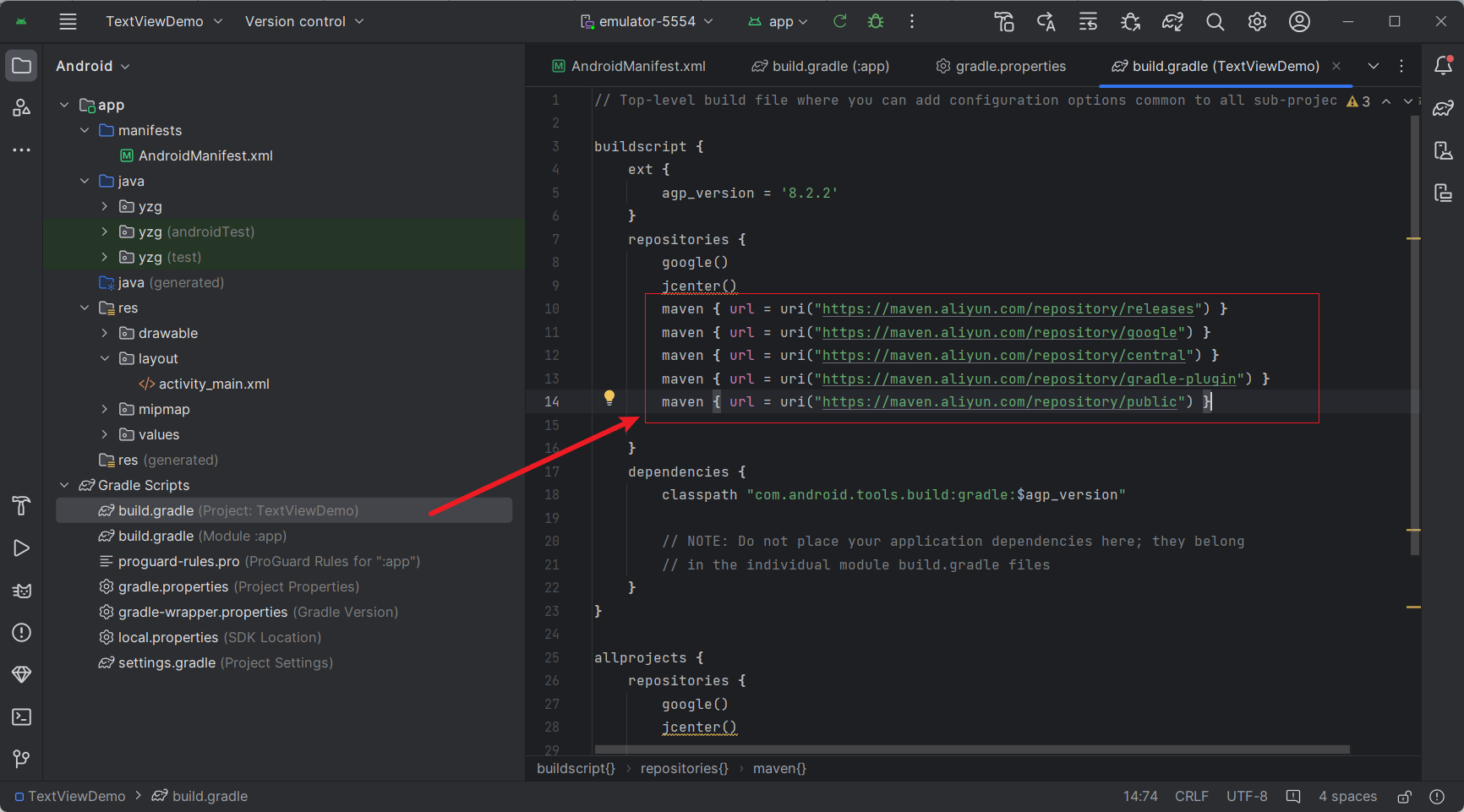This screenshot has width=1464, height=812.
Task: Switch to the build.gradle (:app) tab
Action: 821,66
